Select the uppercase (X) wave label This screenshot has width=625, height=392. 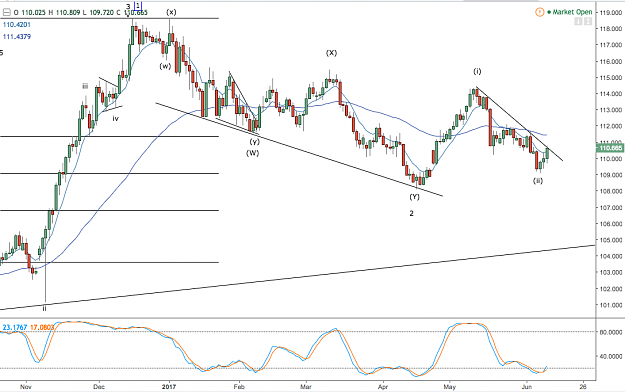[x=331, y=53]
